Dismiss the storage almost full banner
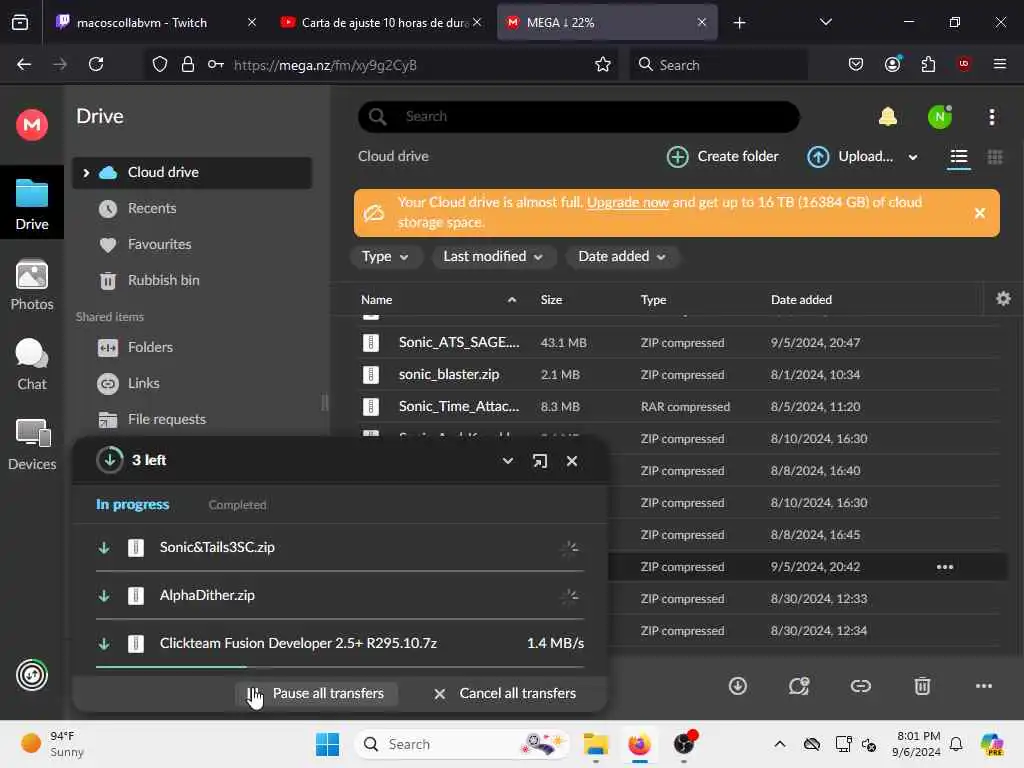The width and height of the screenshot is (1024, 768). click(979, 213)
